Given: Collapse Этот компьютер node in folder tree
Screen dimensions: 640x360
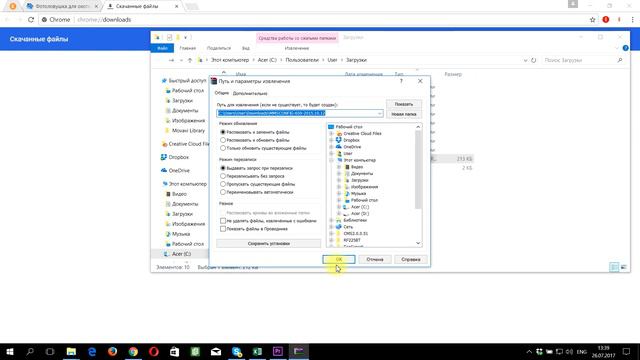Looking at the screenshot, I should tap(331, 160).
